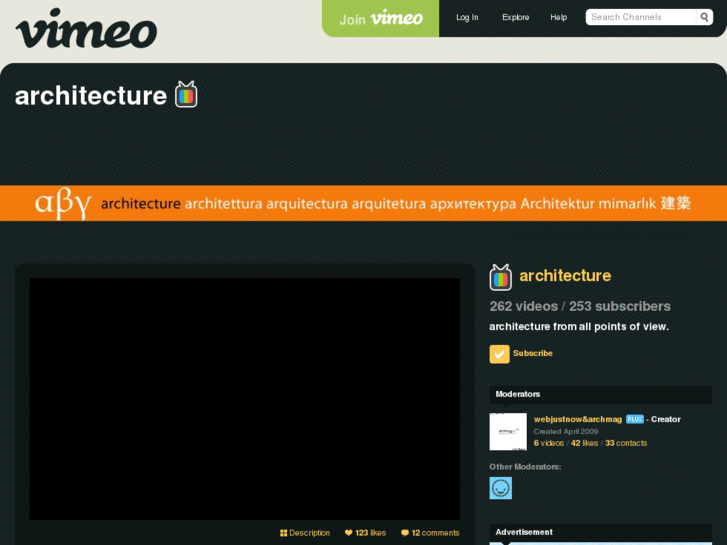Click the heart icon next to 123 likes

coord(349,533)
